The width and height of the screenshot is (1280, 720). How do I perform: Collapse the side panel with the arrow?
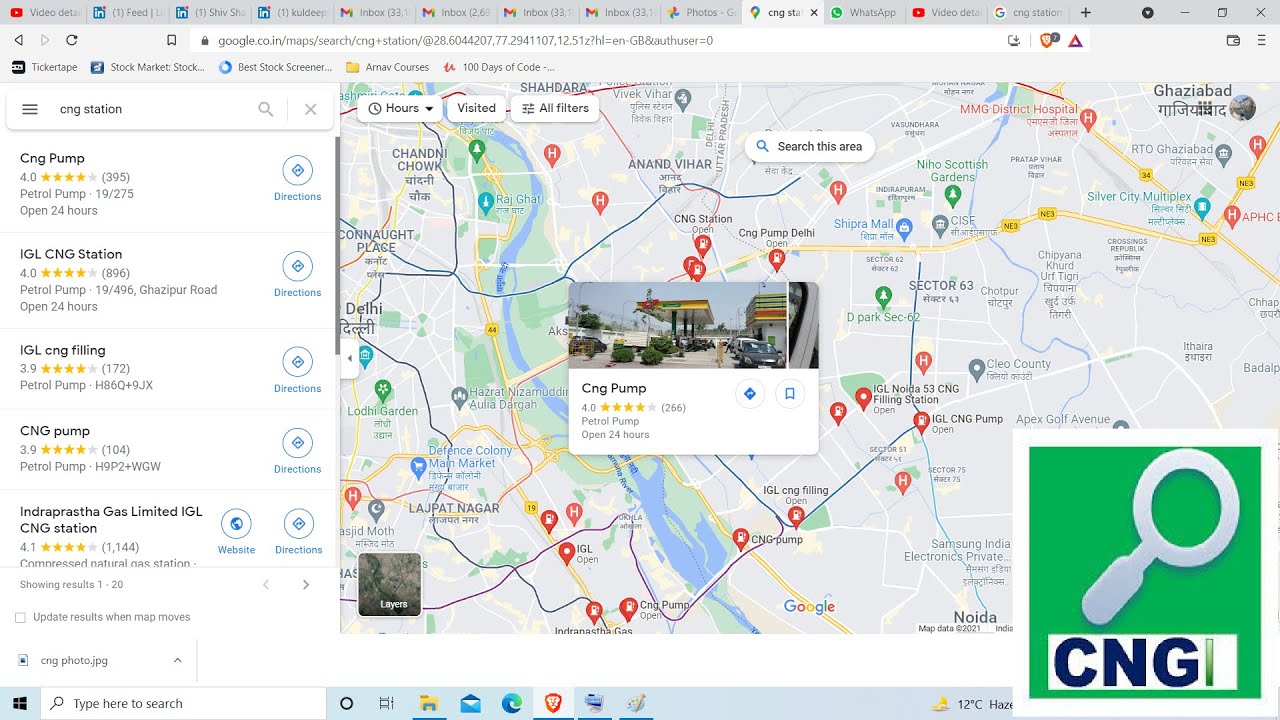click(x=349, y=358)
